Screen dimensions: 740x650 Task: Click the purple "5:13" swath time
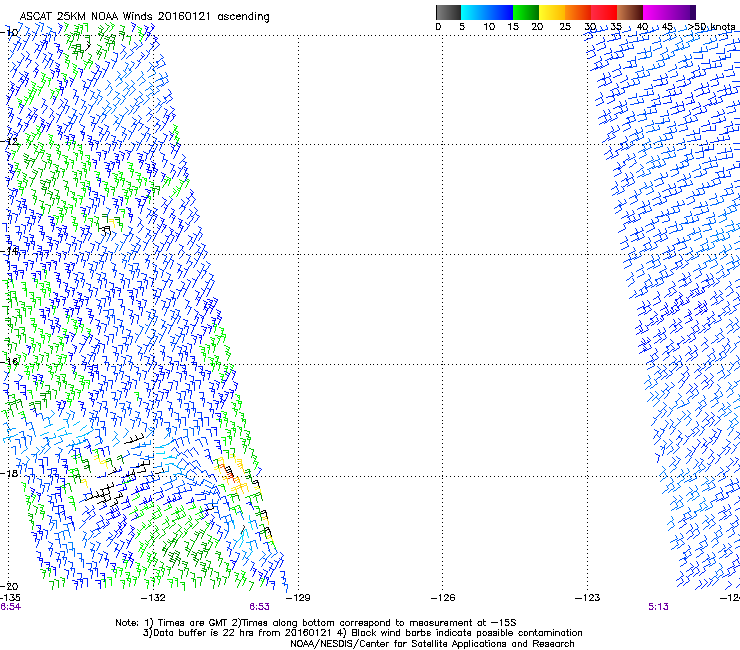tap(658, 607)
